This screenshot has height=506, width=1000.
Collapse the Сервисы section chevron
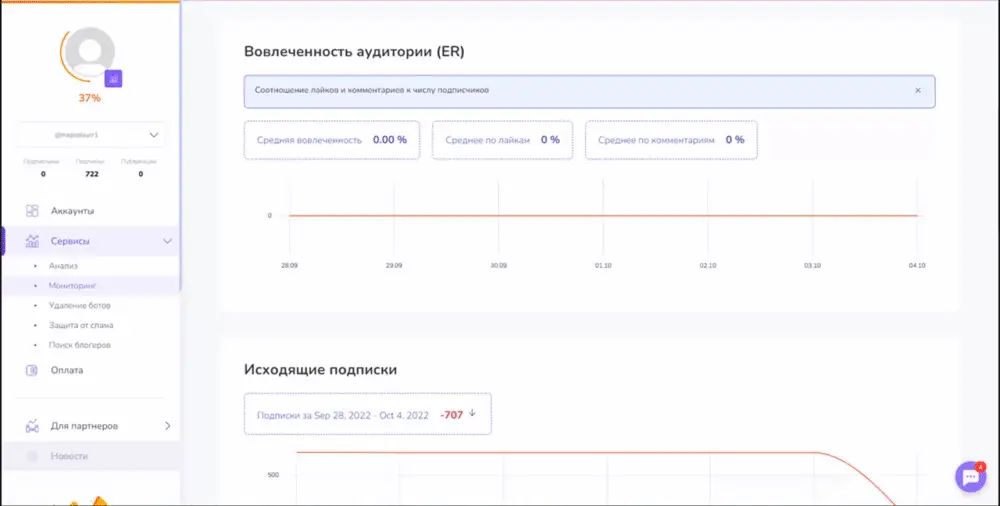coord(167,241)
